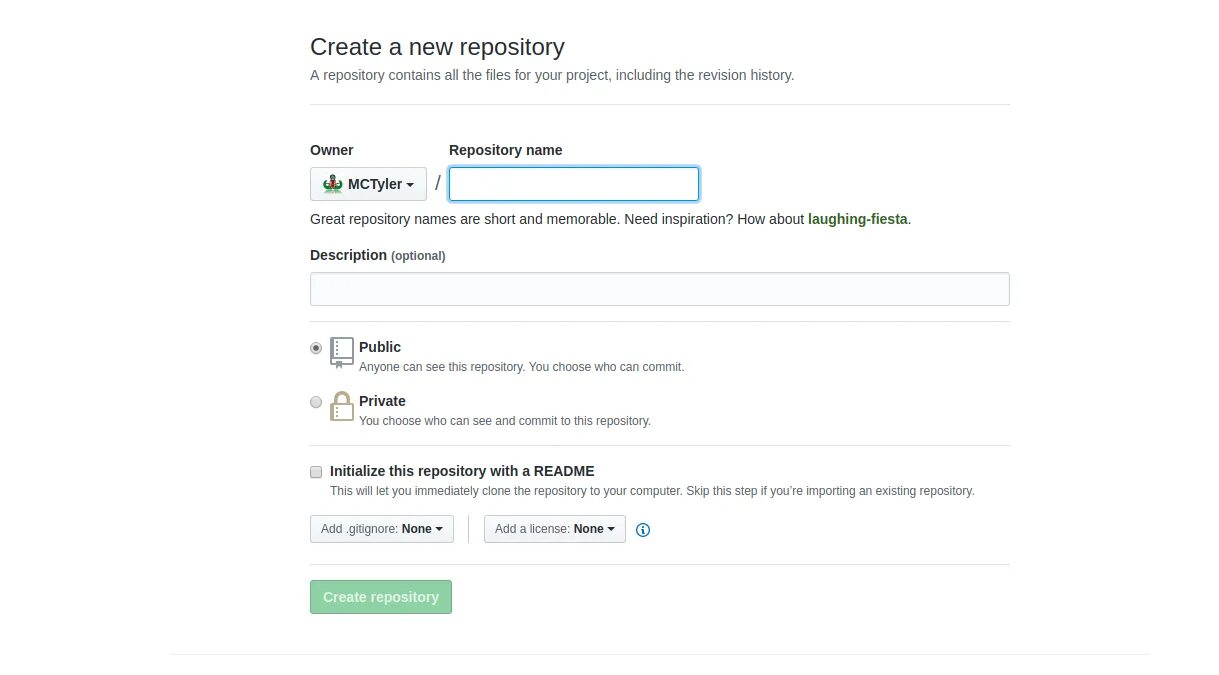1219x675 pixels.
Task: Click the README initialization label
Action: 462,471
